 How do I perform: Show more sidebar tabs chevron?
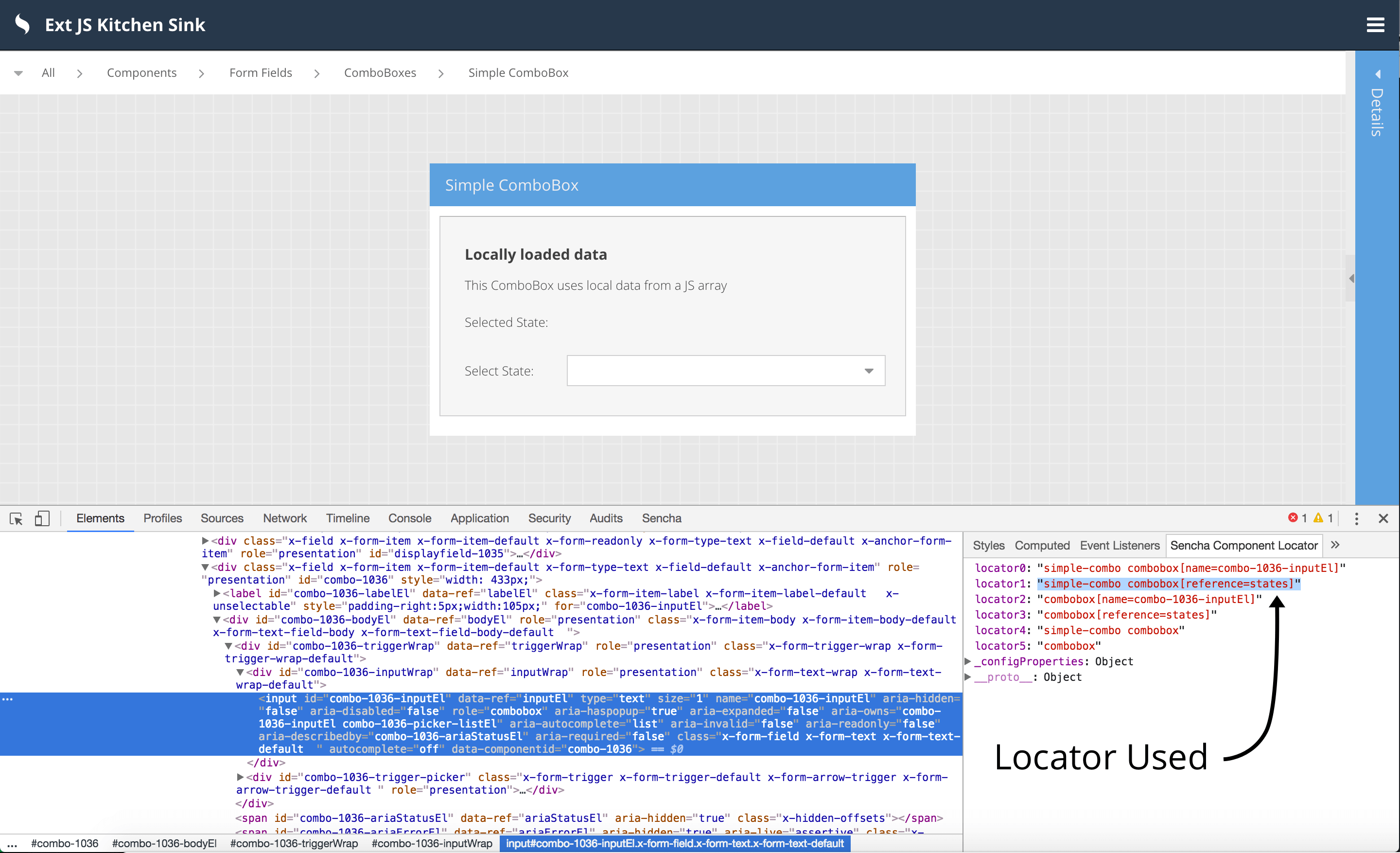pyautogui.click(x=1335, y=545)
